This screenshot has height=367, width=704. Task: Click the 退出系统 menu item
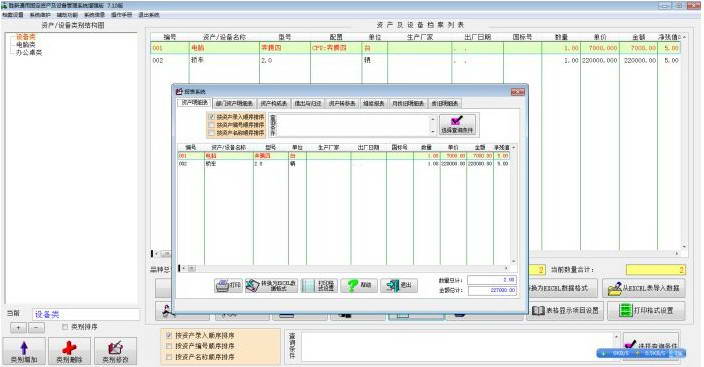pos(149,15)
